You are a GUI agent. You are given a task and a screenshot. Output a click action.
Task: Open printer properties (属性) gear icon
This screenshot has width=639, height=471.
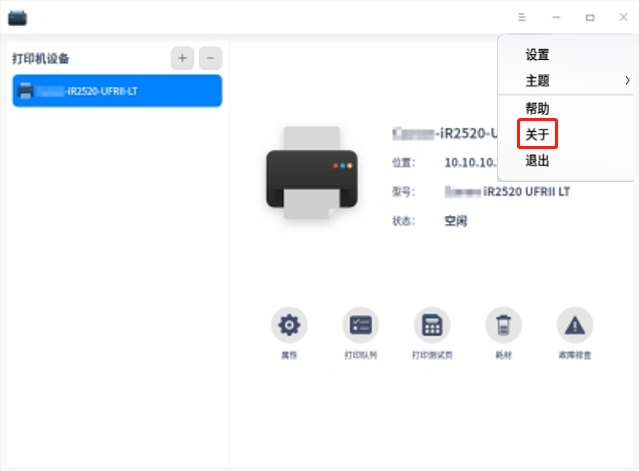coord(289,325)
